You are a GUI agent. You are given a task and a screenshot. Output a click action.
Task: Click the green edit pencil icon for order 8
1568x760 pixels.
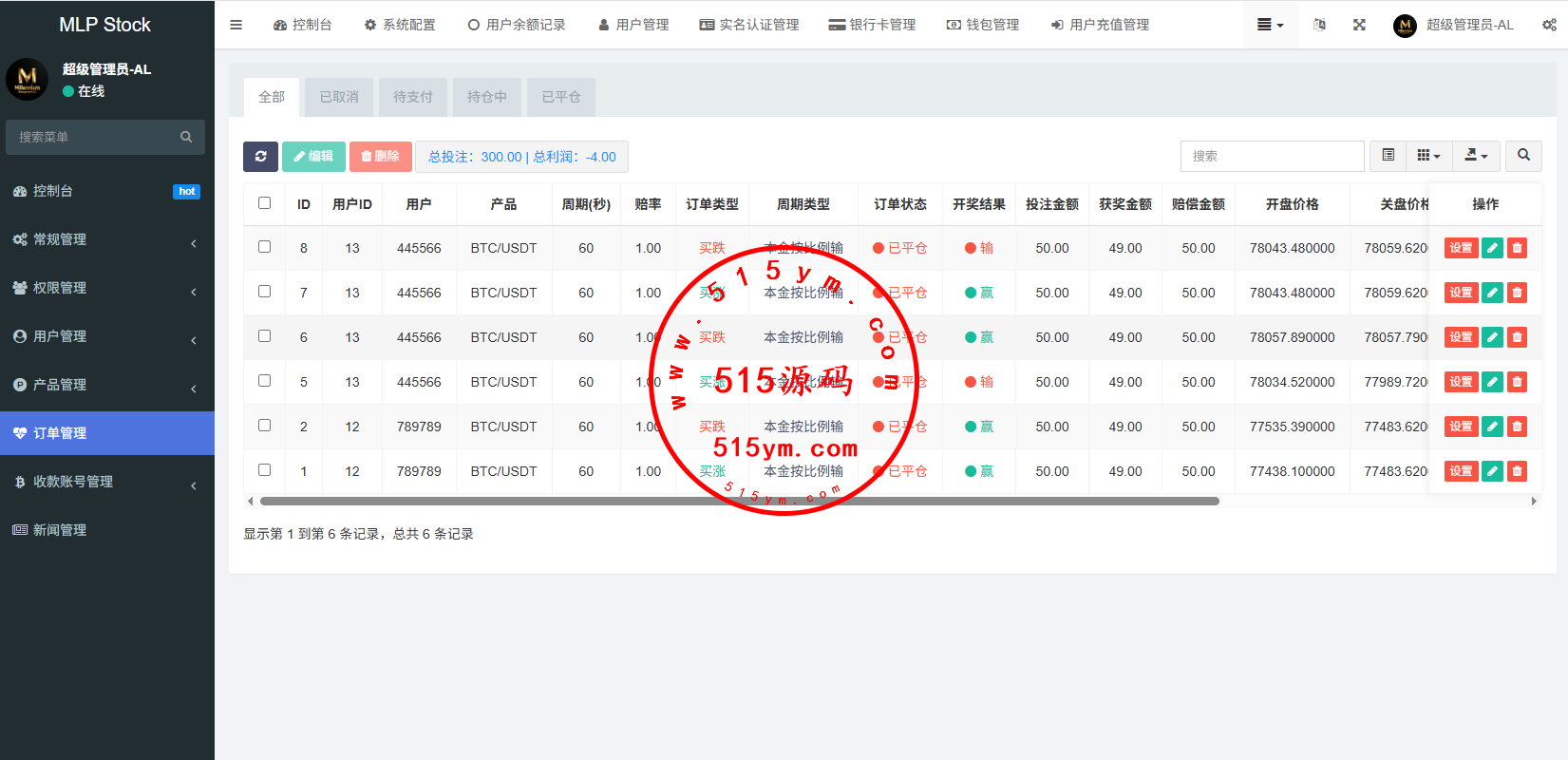pyautogui.click(x=1492, y=248)
